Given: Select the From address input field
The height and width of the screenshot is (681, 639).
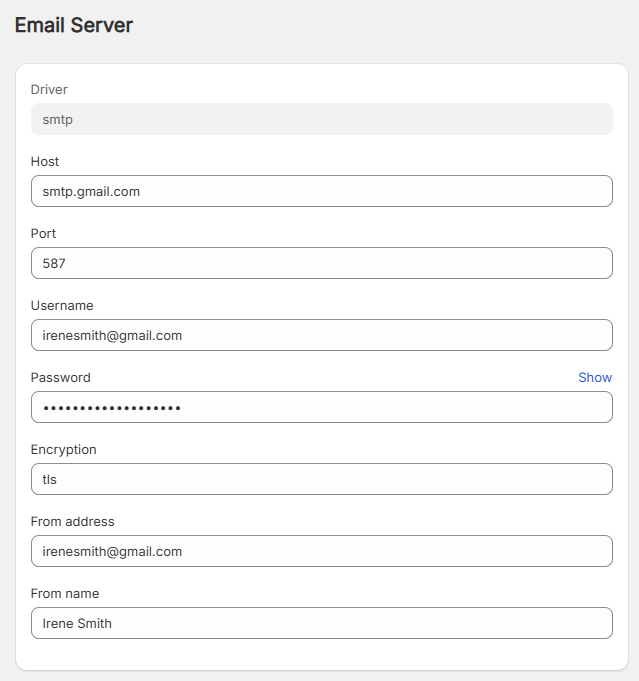Looking at the screenshot, I should [x=321, y=551].
